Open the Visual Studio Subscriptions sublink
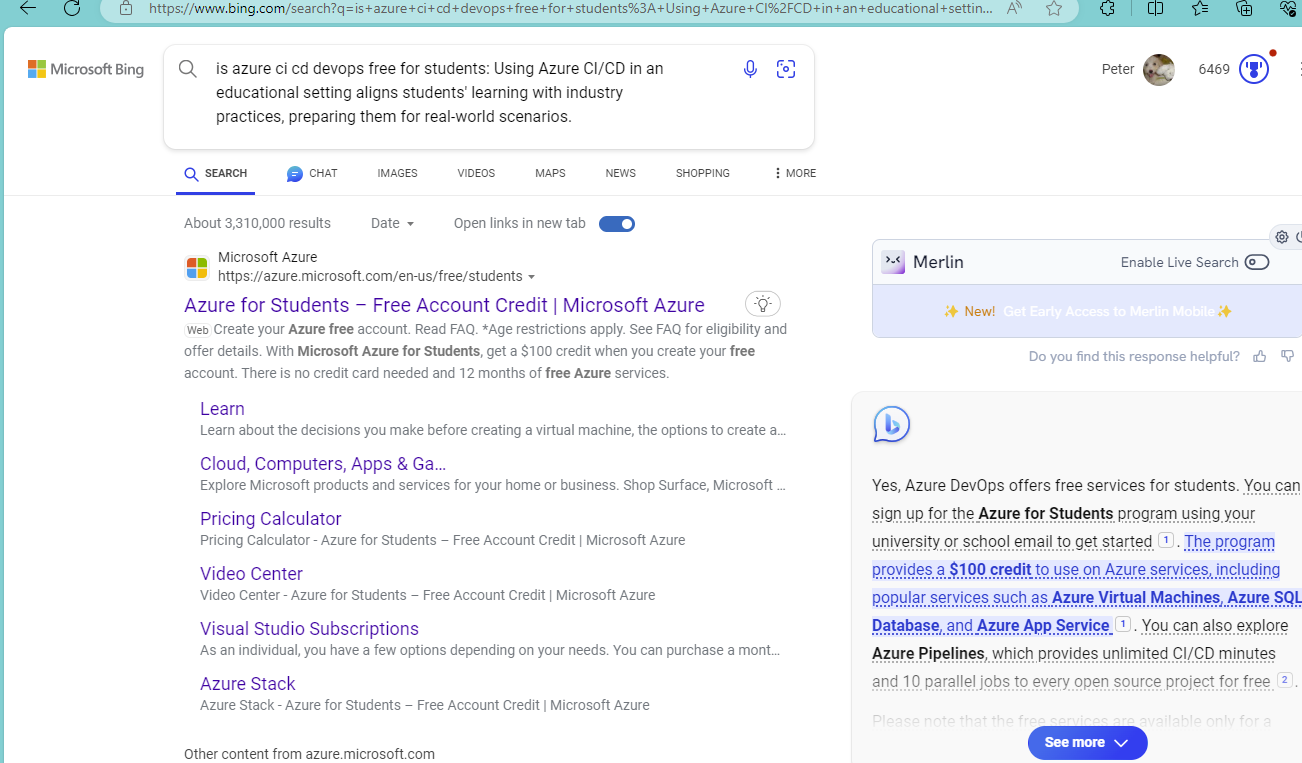The height and width of the screenshot is (763, 1302). point(309,629)
